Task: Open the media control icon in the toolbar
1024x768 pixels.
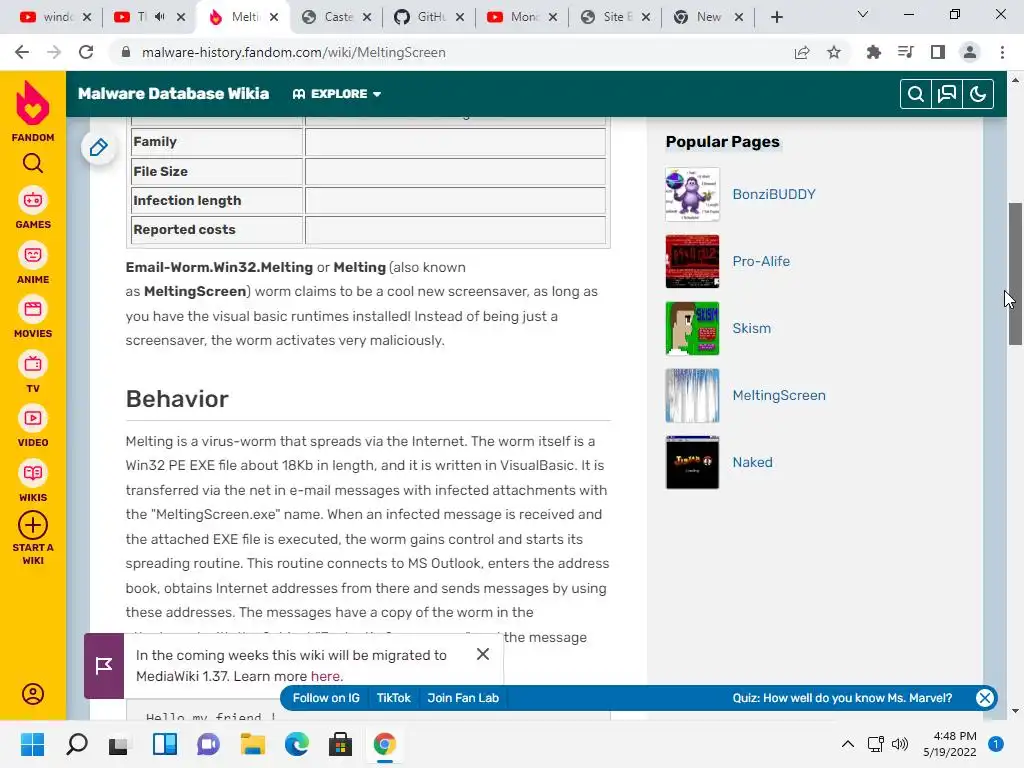Action: click(905, 52)
